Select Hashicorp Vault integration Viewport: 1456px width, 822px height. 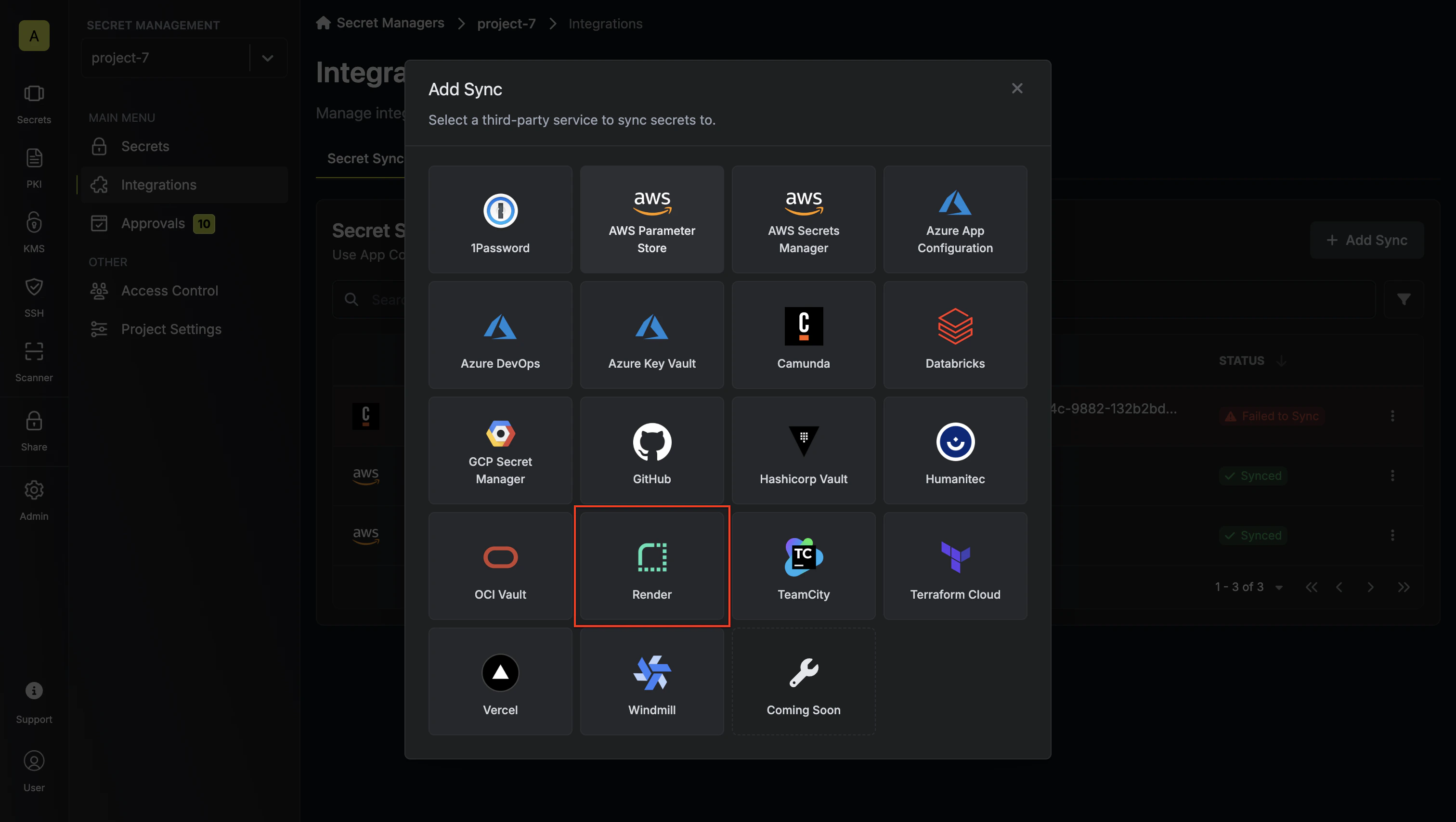click(x=803, y=450)
